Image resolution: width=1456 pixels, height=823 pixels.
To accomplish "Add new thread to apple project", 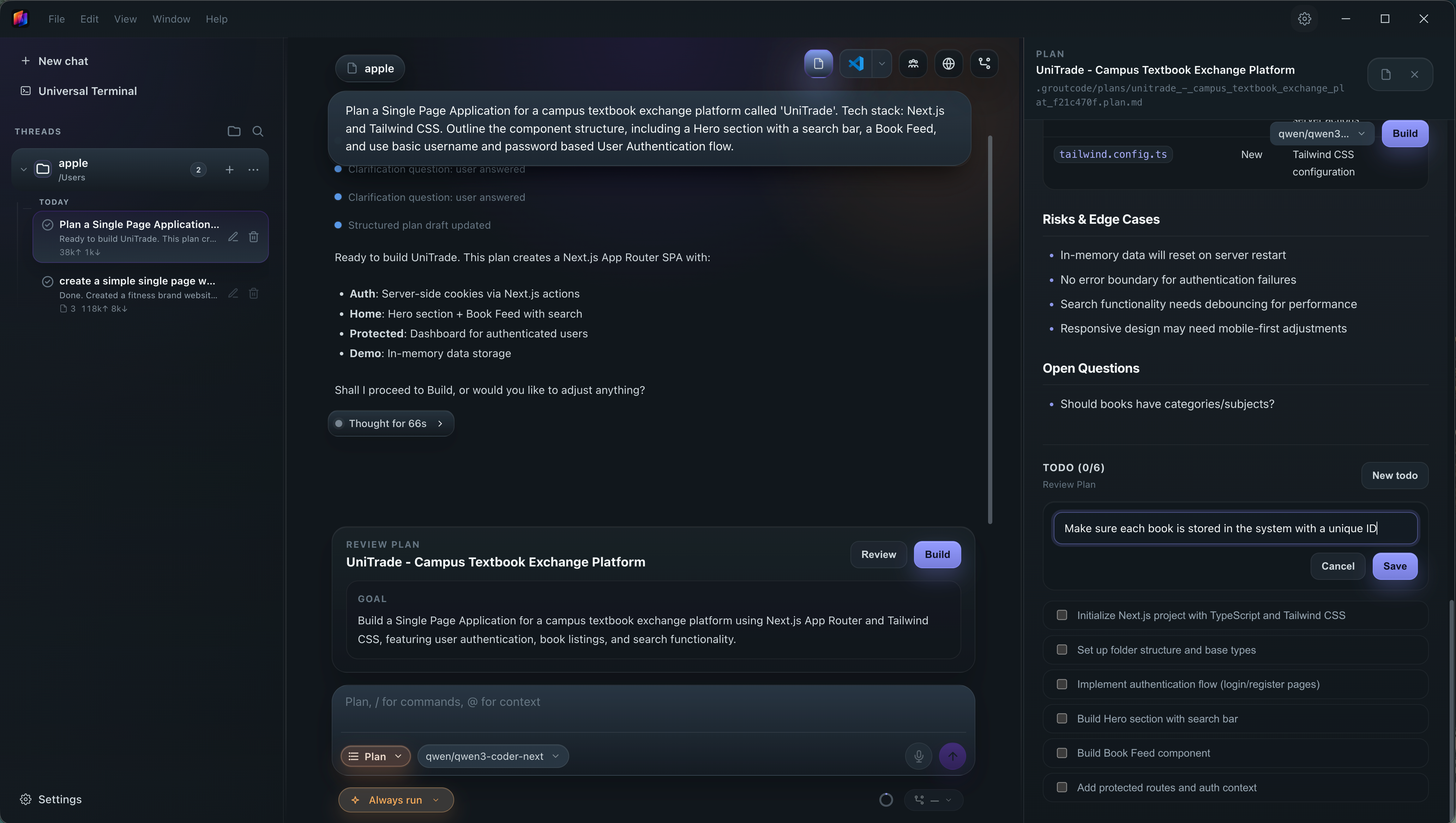I will [229, 169].
